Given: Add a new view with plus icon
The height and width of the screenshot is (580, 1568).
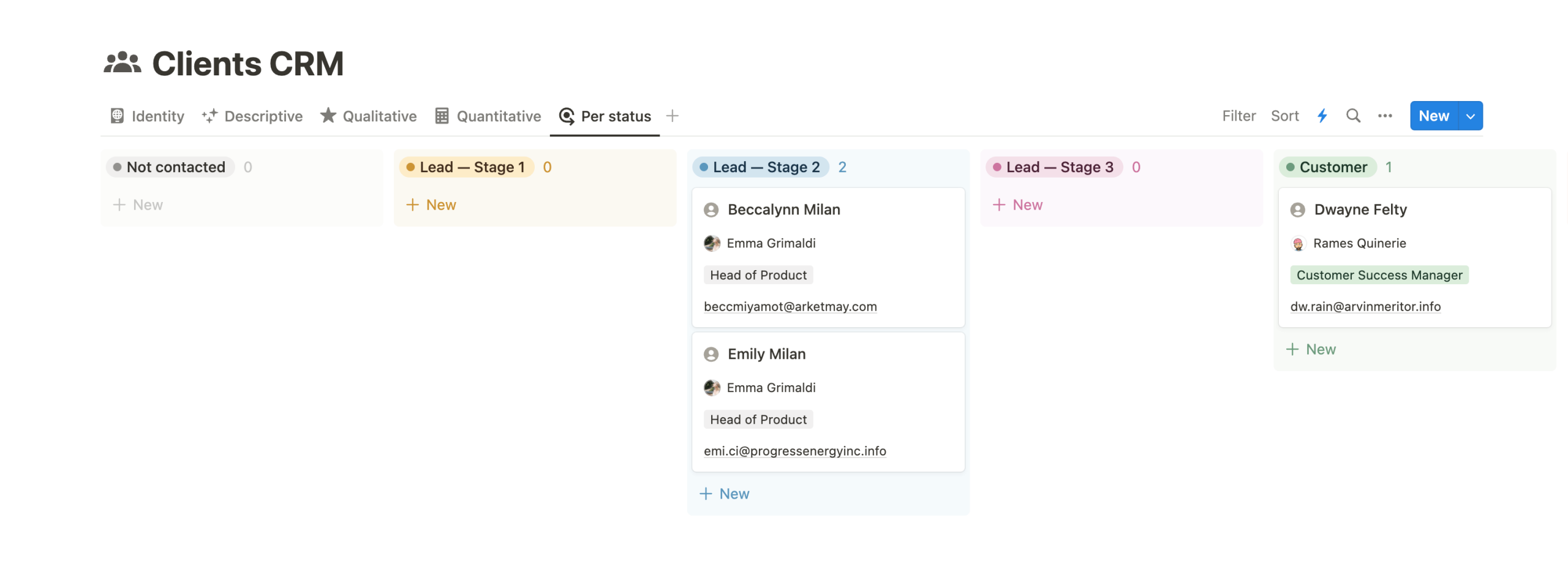Looking at the screenshot, I should click(672, 116).
